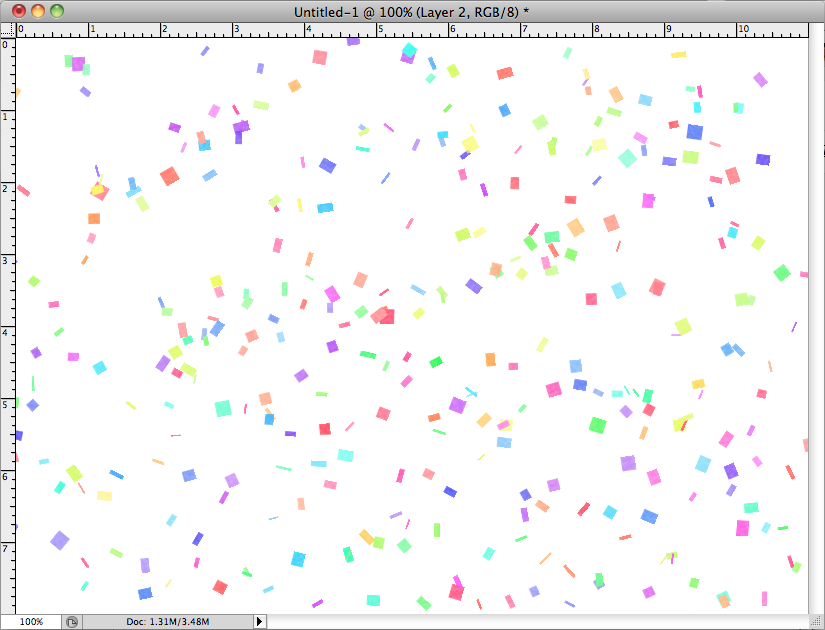
Task: Click the Untitled-1 title bar text
Action: click(411, 10)
